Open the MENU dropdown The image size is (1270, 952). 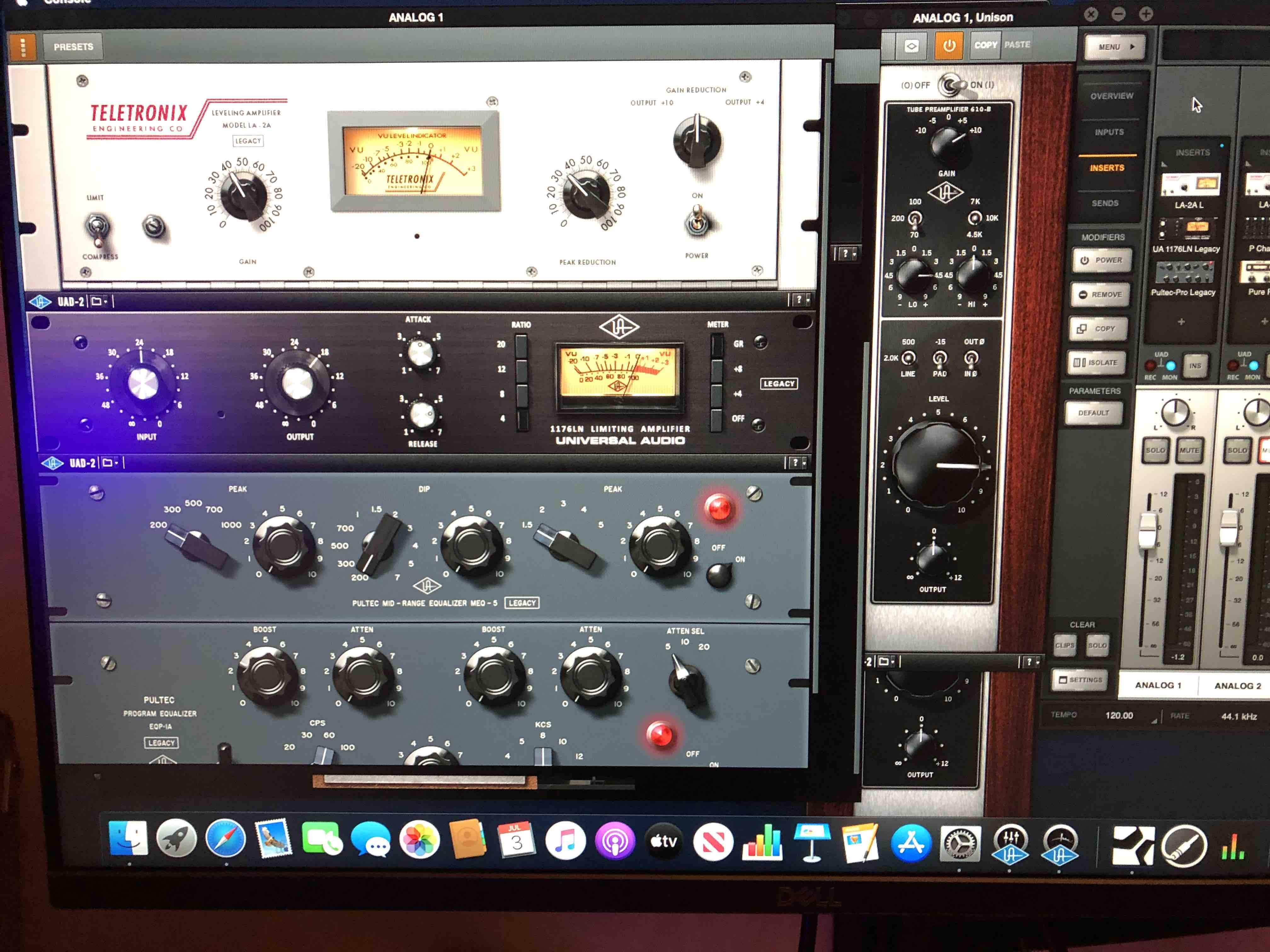1114,47
